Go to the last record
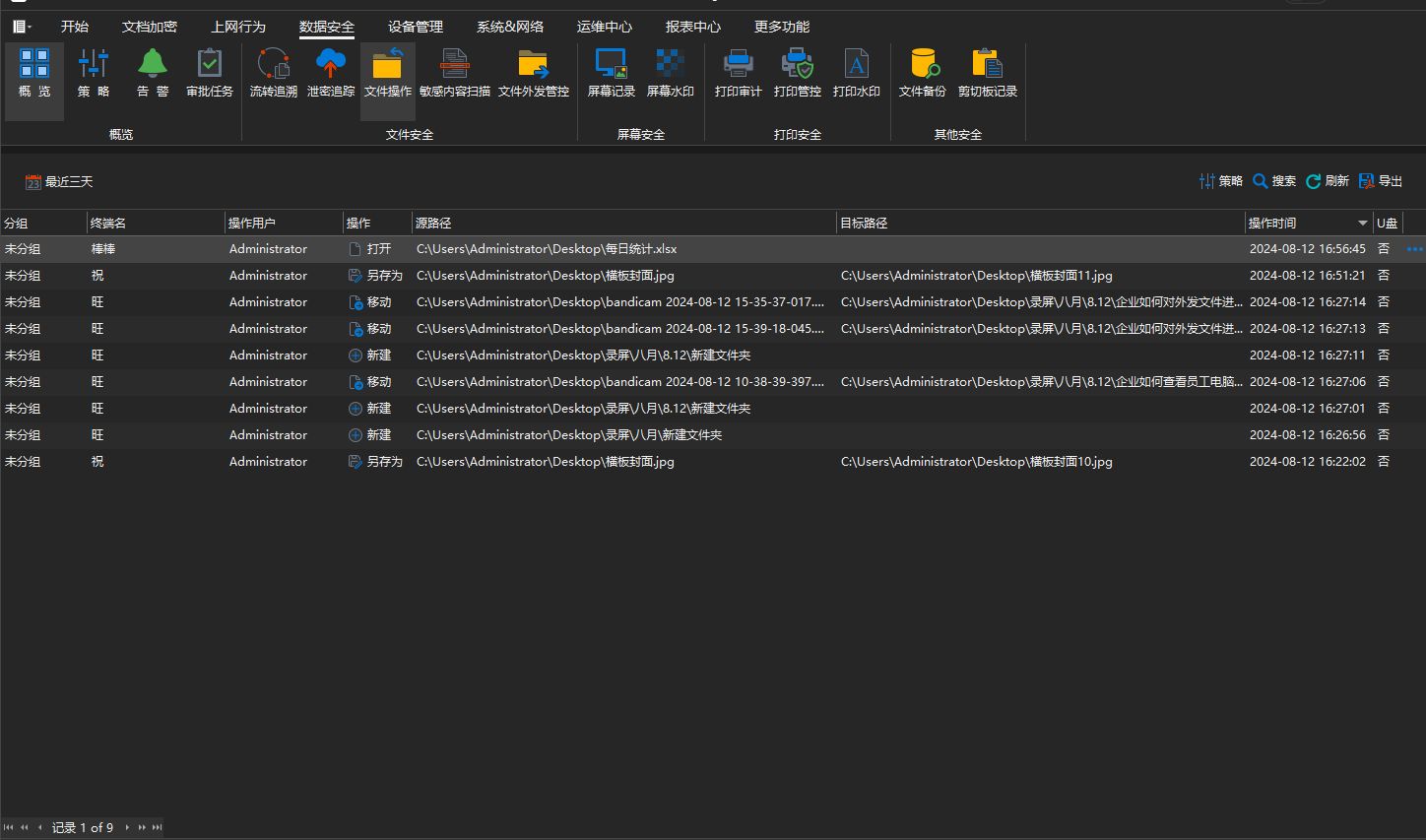The image size is (1426, 840). pyautogui.click(x=157, y=827)
